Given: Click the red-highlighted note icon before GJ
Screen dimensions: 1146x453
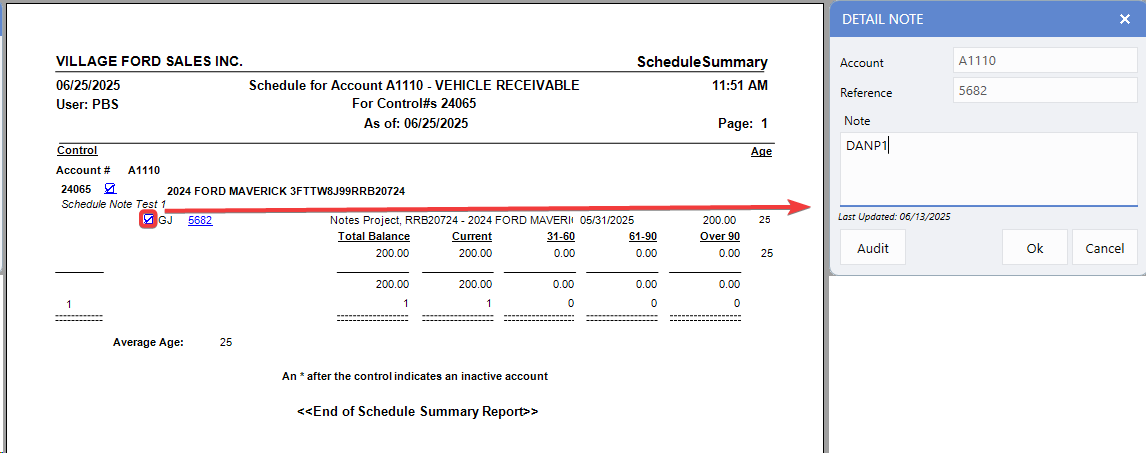Looking at the screenshot, I should [x=148, y=220].
